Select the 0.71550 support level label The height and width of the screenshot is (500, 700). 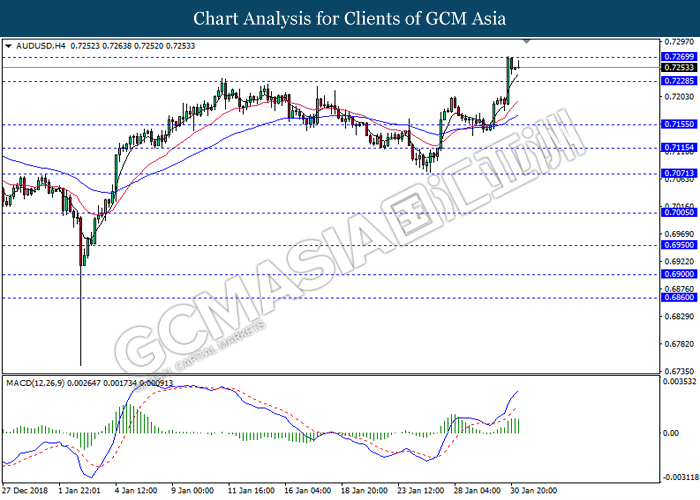click(x=679, y=124)
